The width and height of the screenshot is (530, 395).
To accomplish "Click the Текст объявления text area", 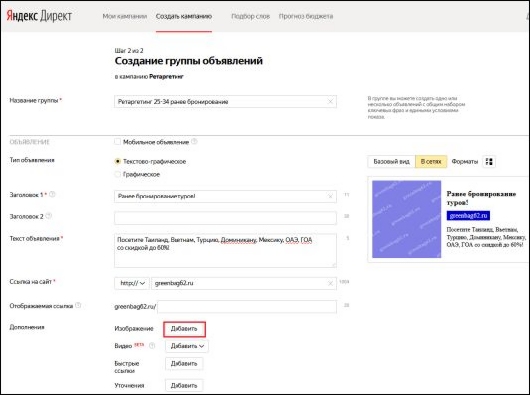I will 225,250.
